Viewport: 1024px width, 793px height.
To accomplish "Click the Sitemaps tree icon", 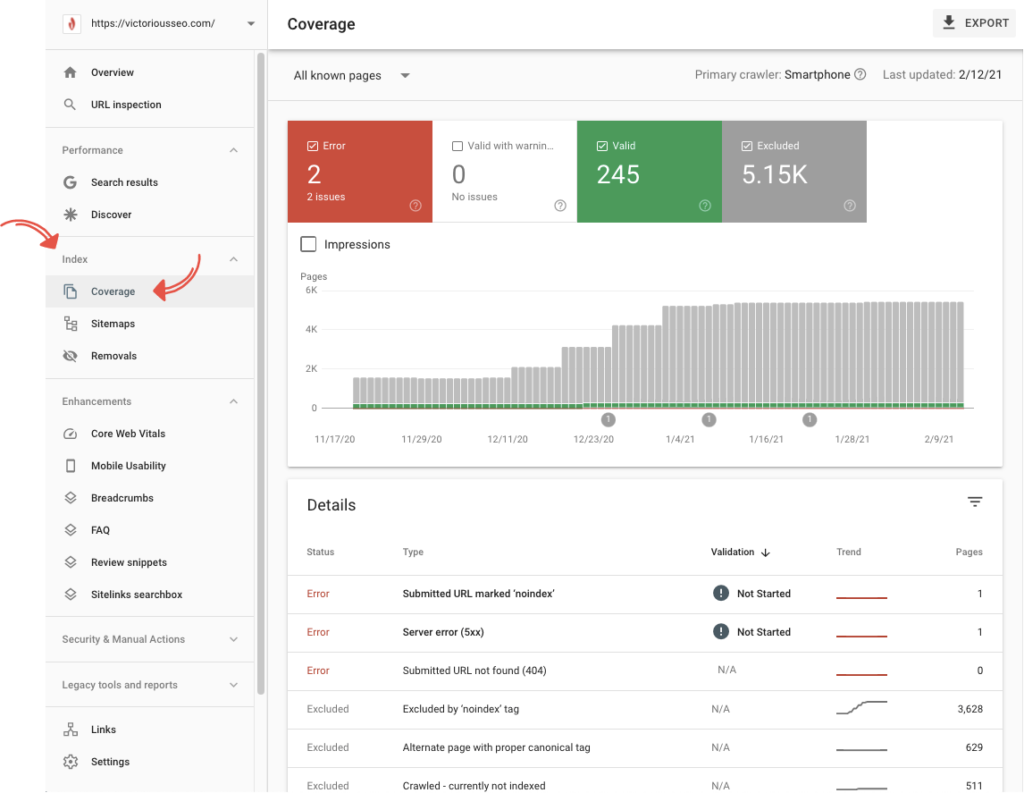I will click(x=70, y=324).
